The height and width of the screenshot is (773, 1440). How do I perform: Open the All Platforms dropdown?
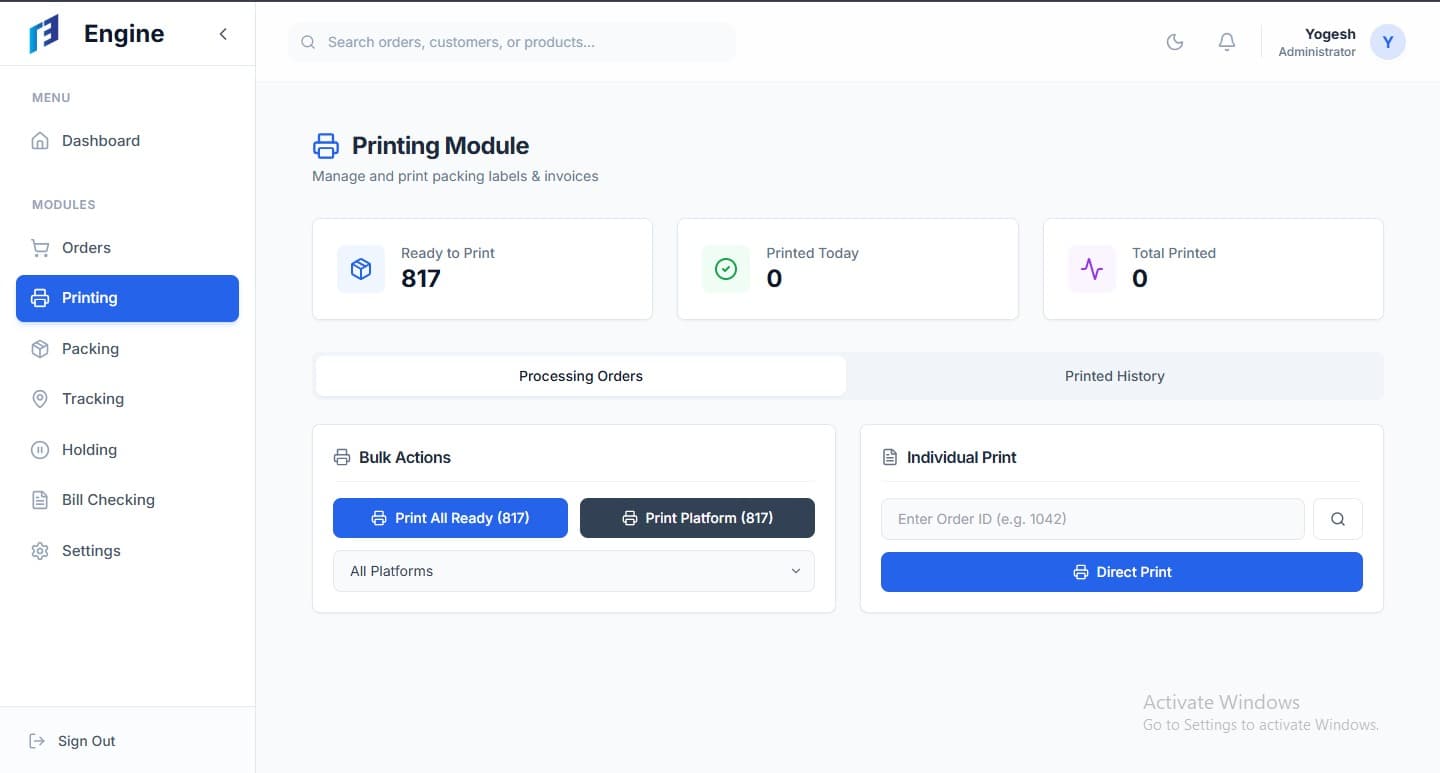573,571
